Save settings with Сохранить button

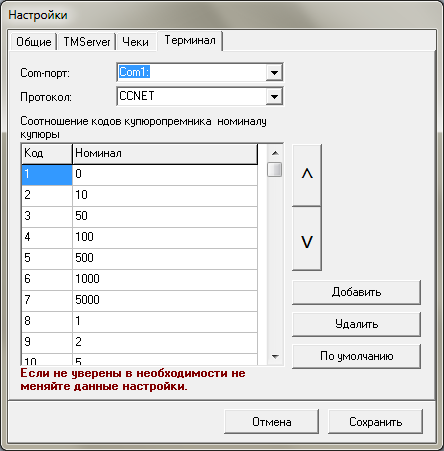pyautogui.click(x=375, y=422)
